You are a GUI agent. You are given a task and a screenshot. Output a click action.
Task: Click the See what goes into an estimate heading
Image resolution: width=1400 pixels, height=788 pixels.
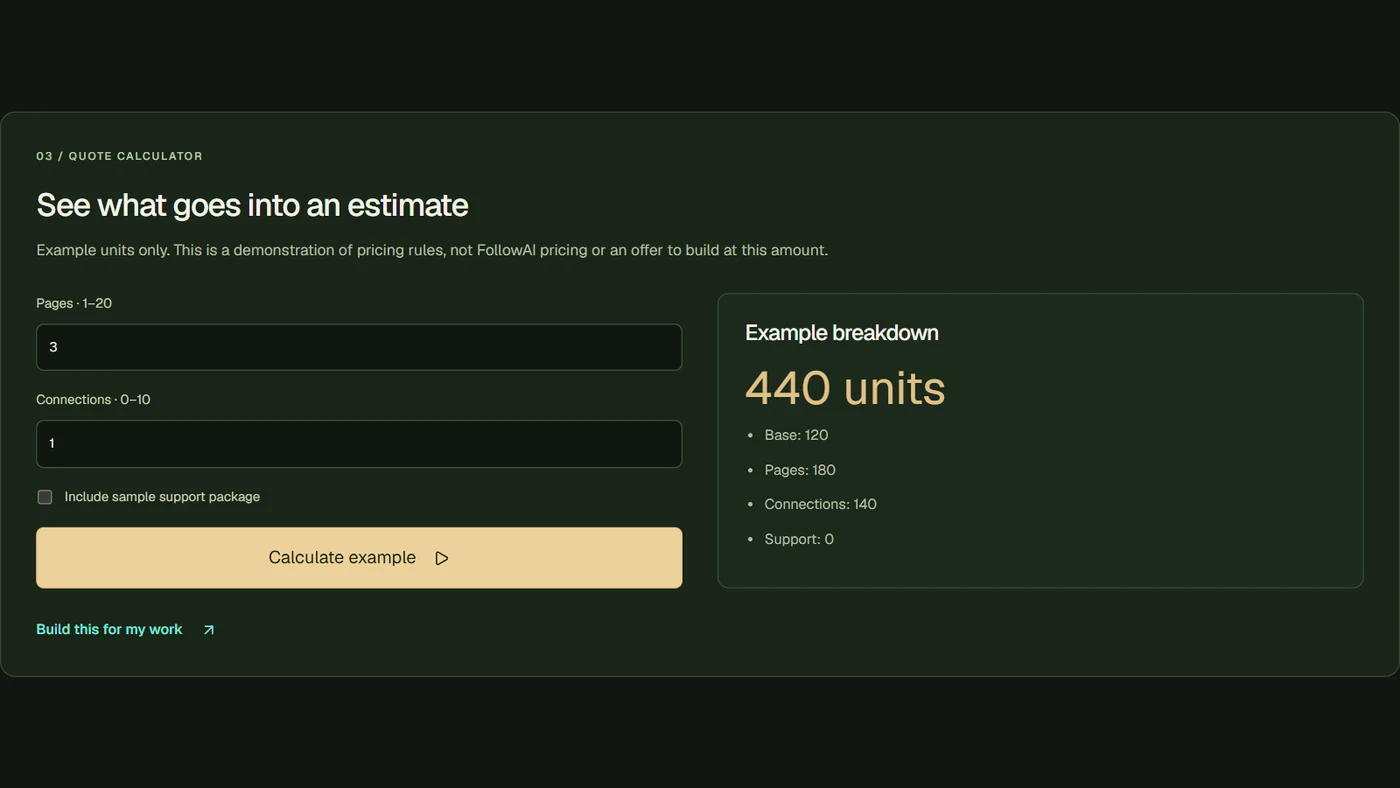tap(252, 205)
